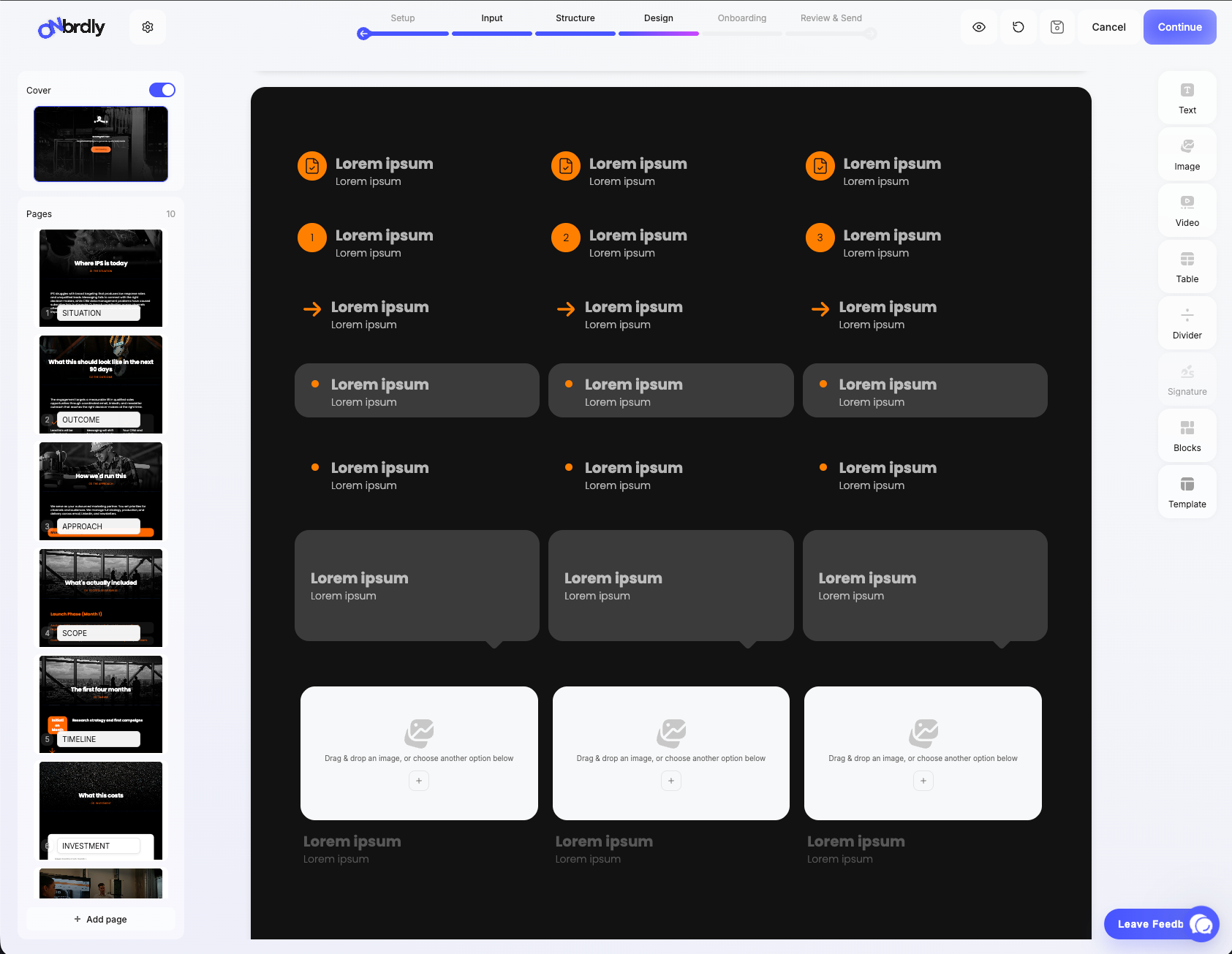Click Add page button
This screenshot has height=954, width=1232.
(x=101, y=919)
